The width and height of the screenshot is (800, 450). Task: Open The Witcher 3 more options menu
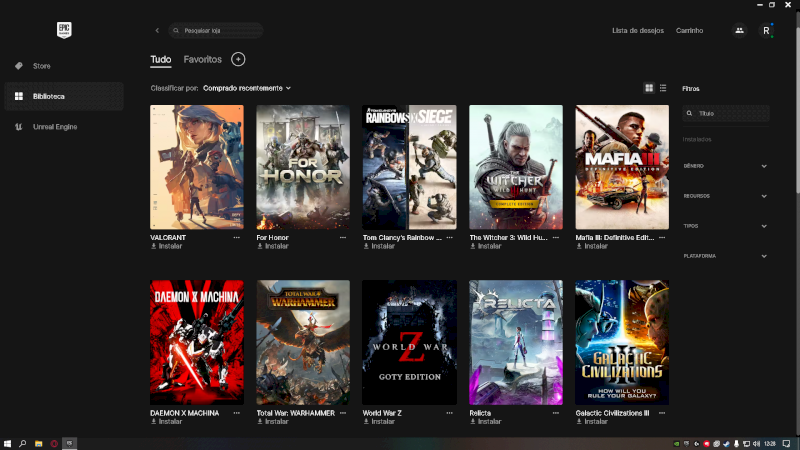tap(556, 238)
